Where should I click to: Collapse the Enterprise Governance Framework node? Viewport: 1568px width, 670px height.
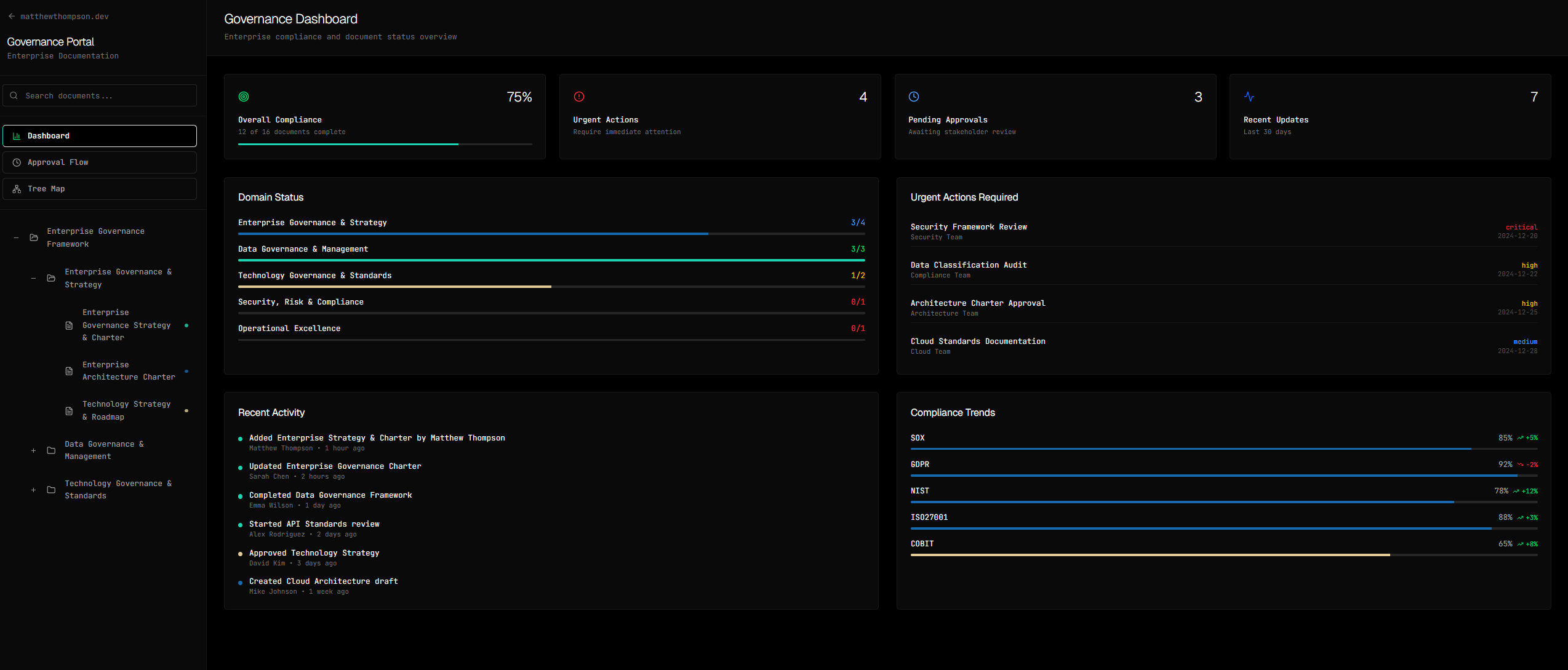[x=15, y=237]
